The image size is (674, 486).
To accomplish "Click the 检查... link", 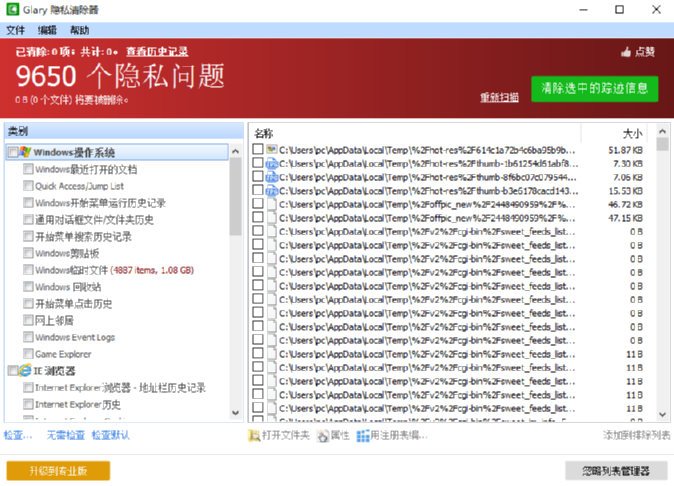I will pyautogui.click(x=18, y=435).
